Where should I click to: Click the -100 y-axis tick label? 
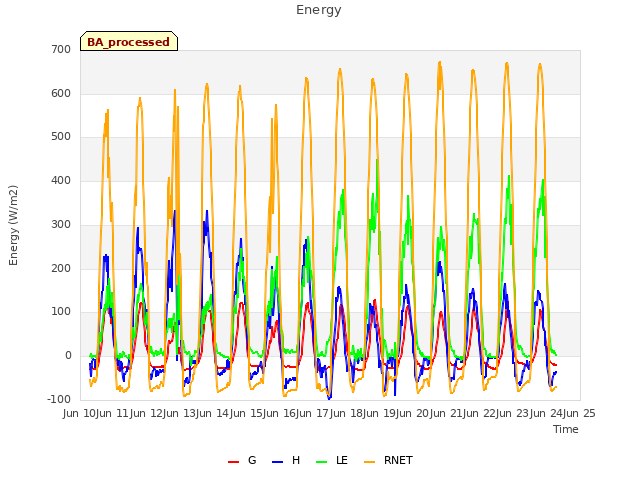coord(59,399)
